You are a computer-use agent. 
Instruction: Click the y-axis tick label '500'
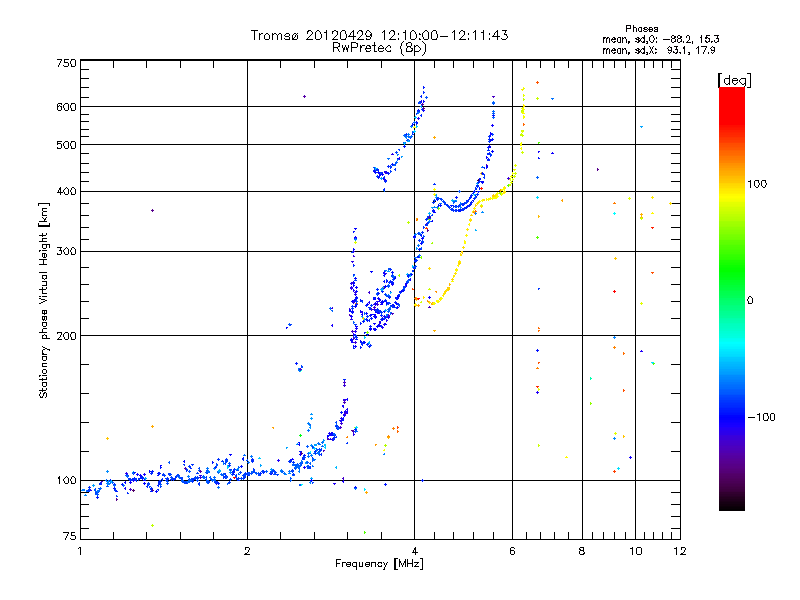click(x=66, y=145)
